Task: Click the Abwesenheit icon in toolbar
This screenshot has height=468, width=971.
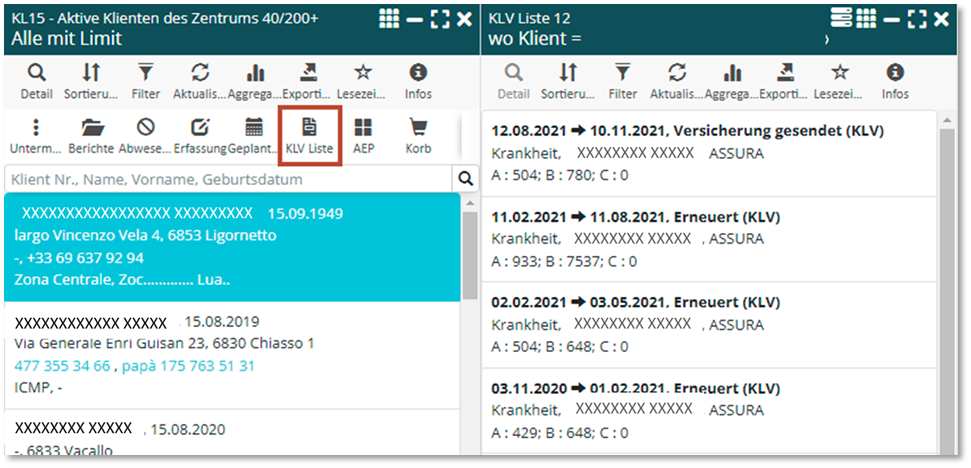Action: click(146, 136)
